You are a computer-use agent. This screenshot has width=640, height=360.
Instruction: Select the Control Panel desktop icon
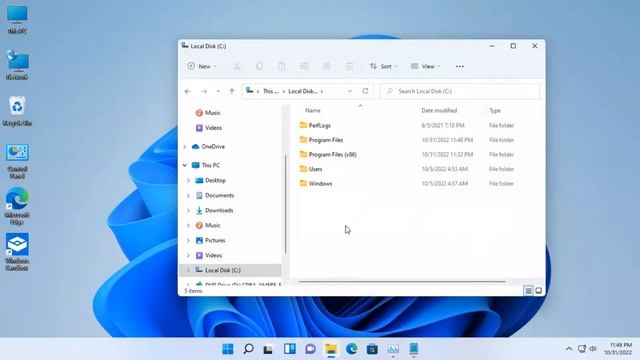click(x=17, y=161)
